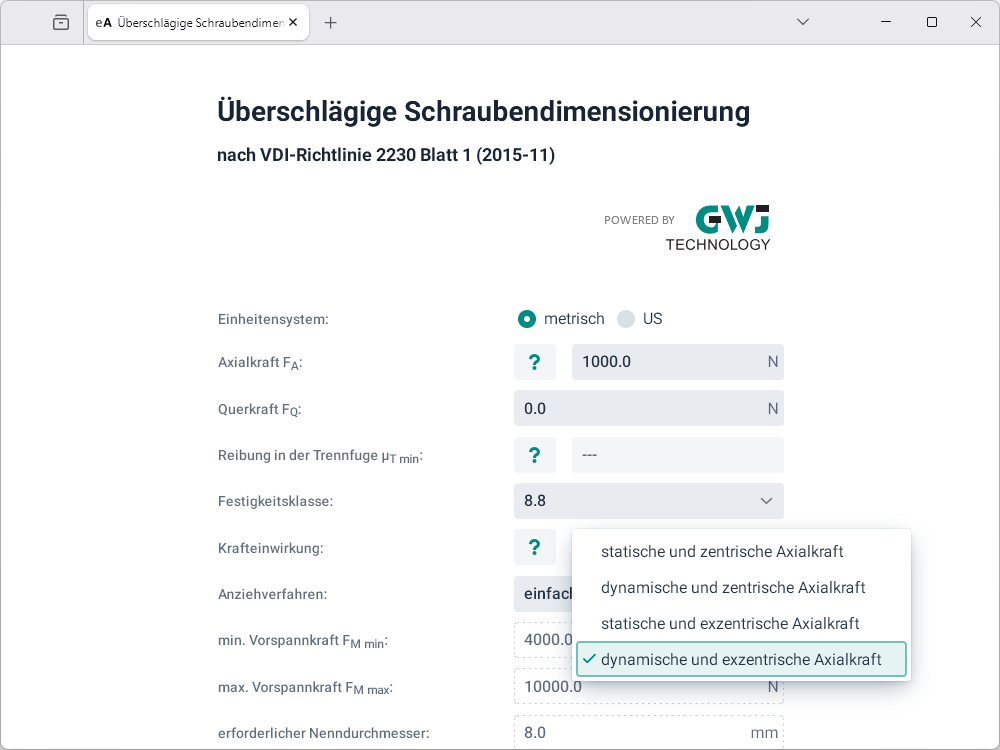
Task: Open help for Reibung in der Trennfuge
Action: click(535, 455)
